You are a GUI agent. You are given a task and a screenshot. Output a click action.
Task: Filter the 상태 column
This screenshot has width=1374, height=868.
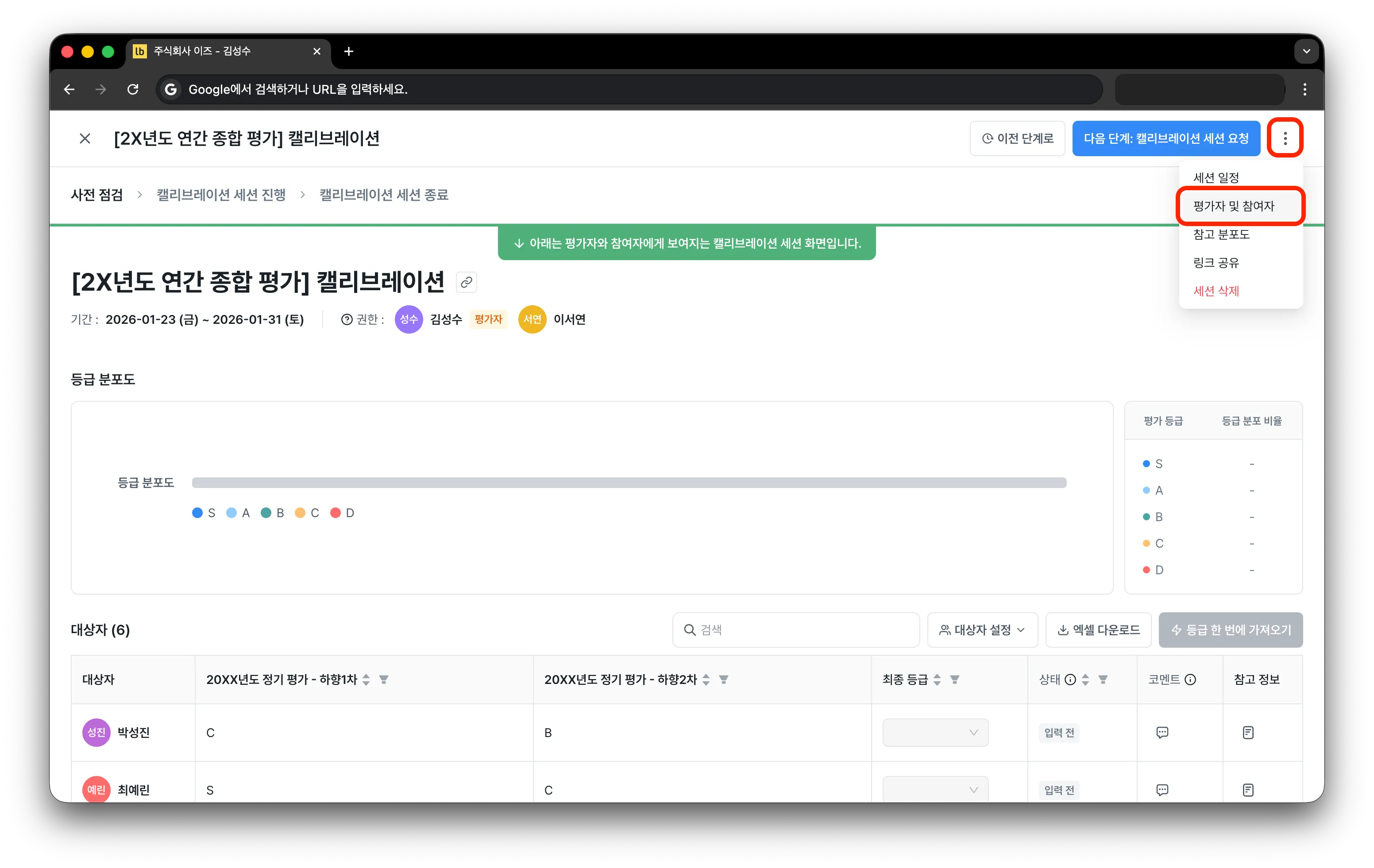[1103, 679]
